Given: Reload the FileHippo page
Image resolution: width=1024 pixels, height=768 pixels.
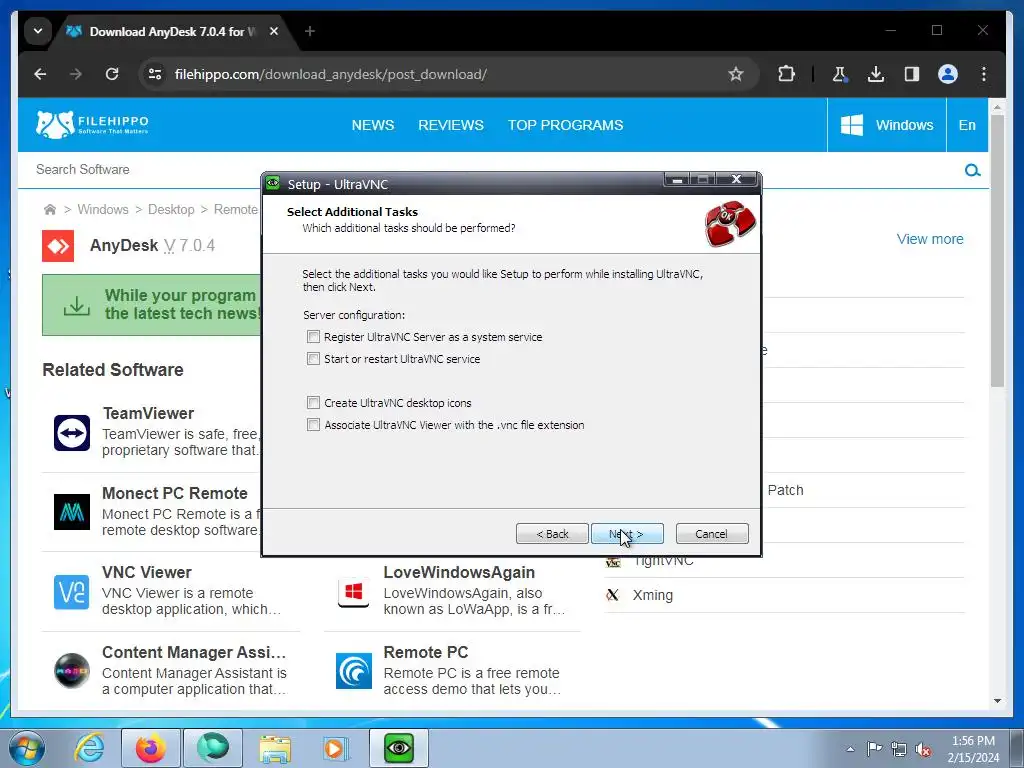Looking at the screenshot, I should click(x=112, y=74).
